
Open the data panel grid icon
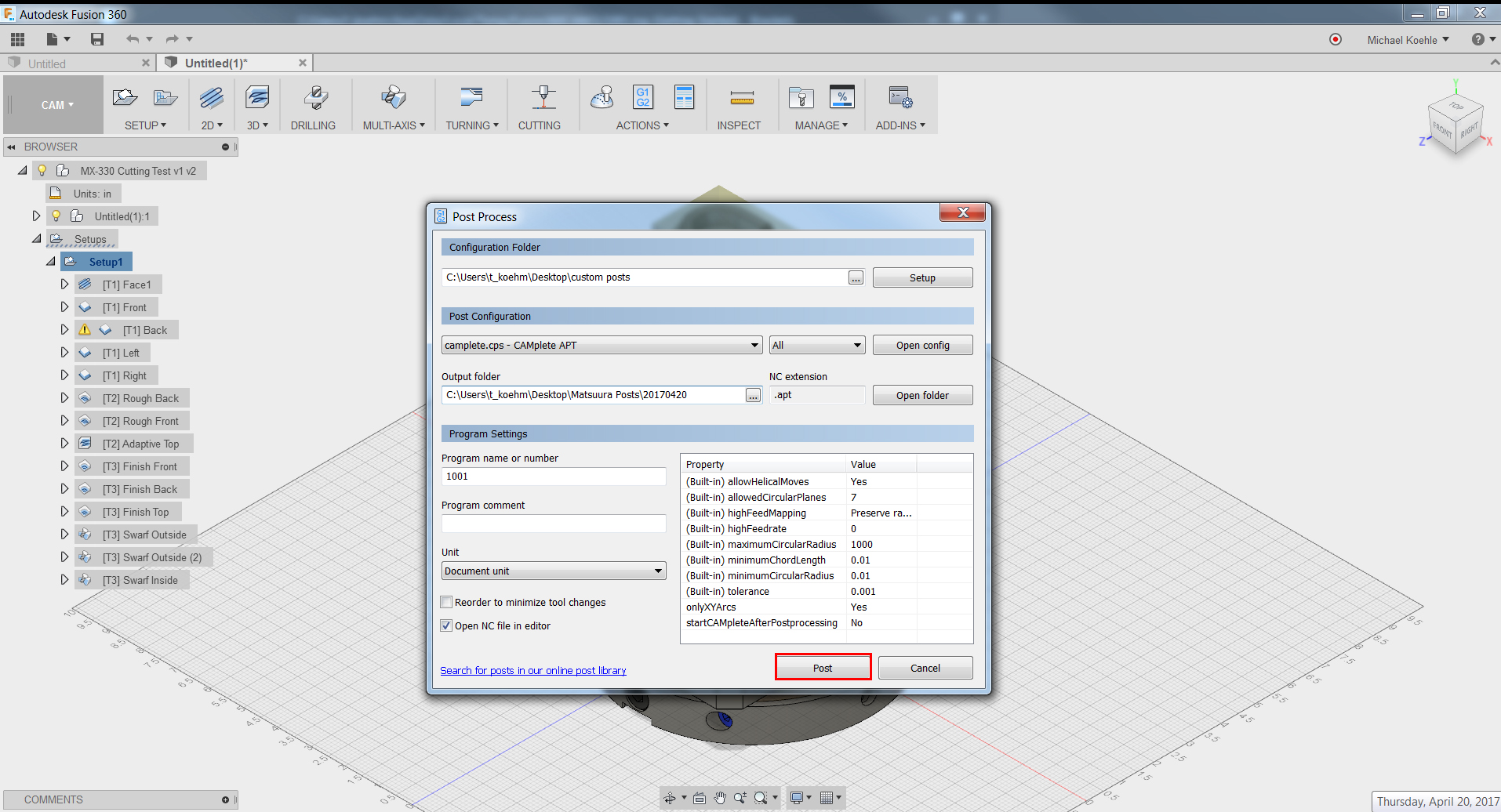tap(17, 39)
